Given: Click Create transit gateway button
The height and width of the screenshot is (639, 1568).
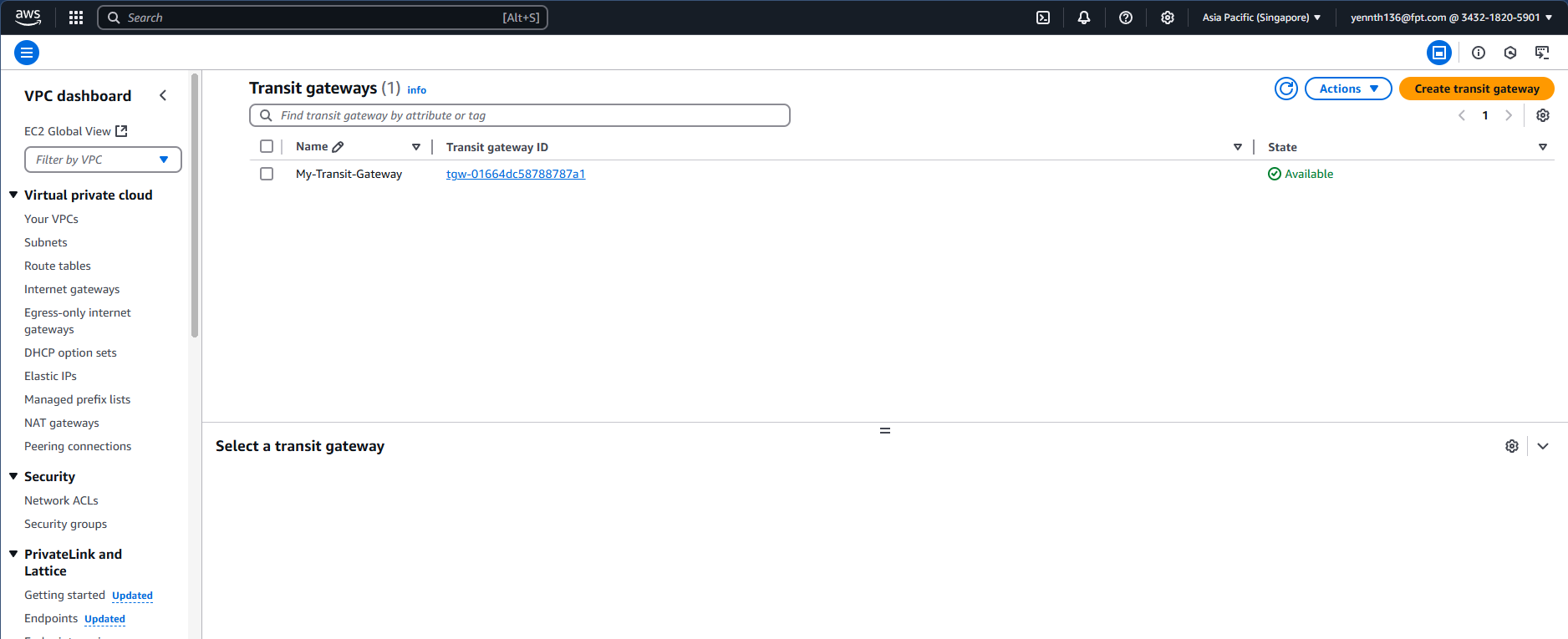Looking at the screenshot, I should (x=1476, y=89).
